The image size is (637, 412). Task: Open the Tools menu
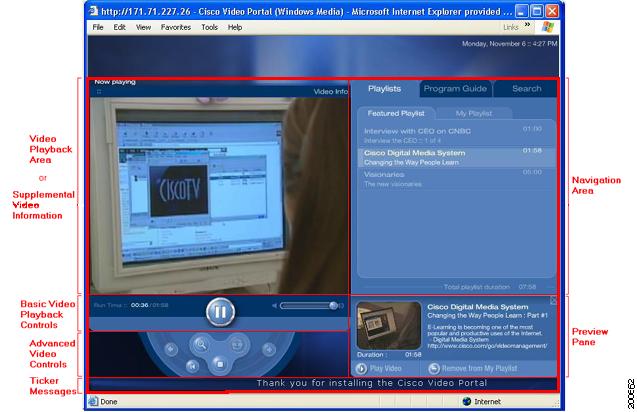[210, 27]
